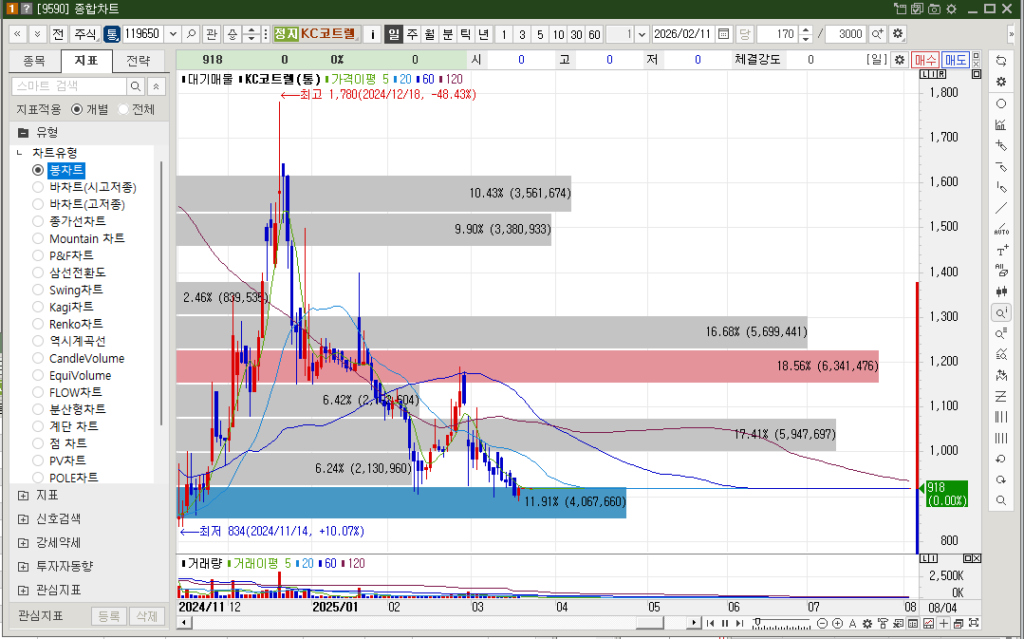Select the 전체 radio option
Screen dimensions: 1024x639
click(123, 109)
